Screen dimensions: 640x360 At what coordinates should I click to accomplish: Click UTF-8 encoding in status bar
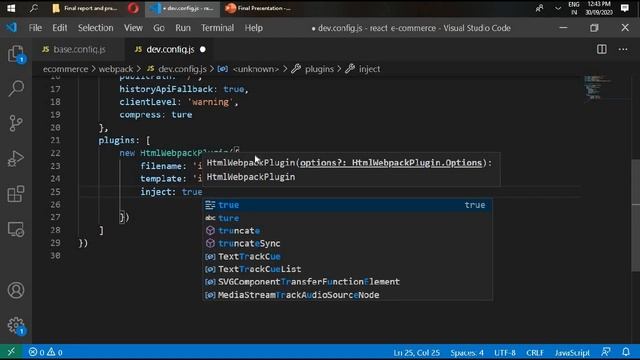504,352
